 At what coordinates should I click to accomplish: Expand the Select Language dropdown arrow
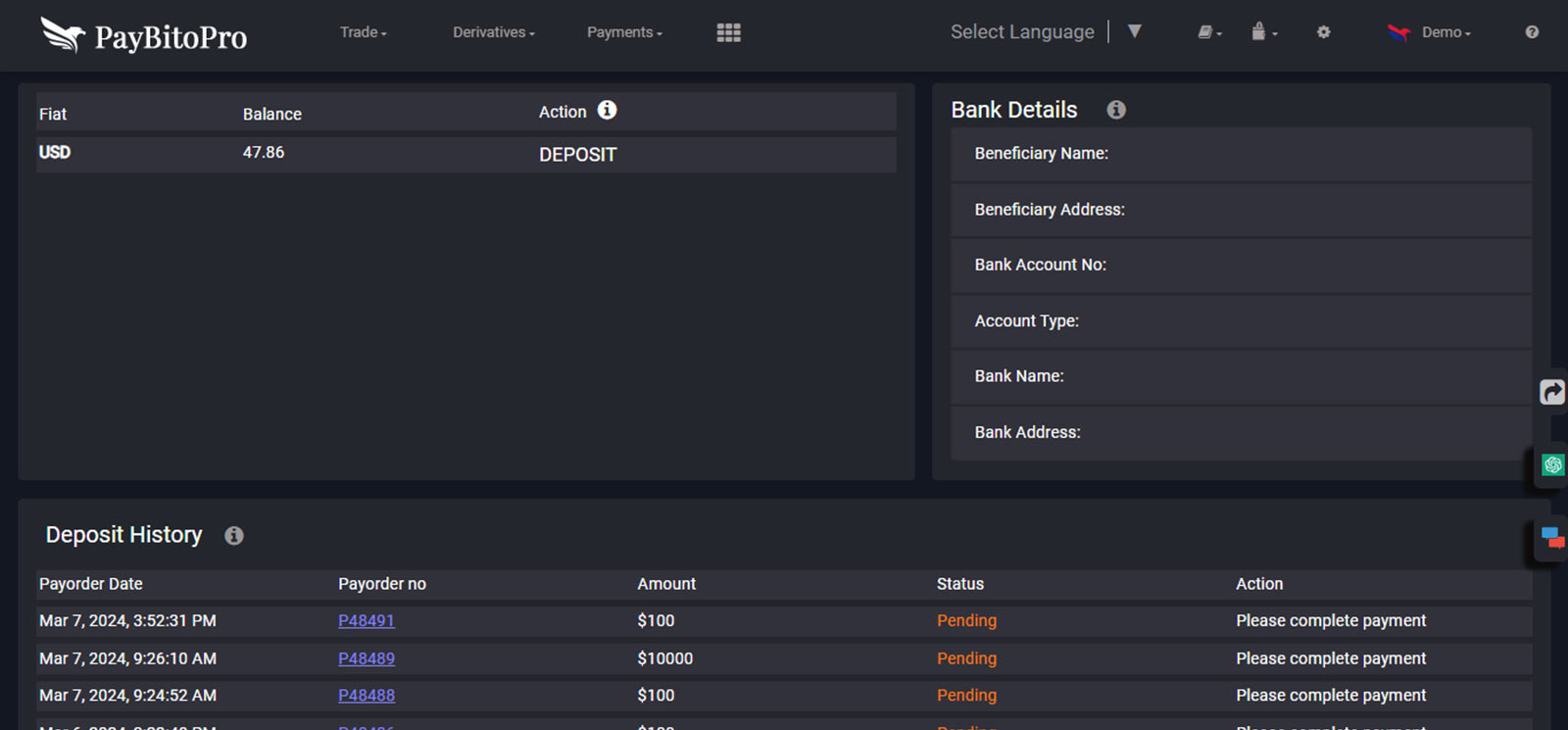(1134, 31)
